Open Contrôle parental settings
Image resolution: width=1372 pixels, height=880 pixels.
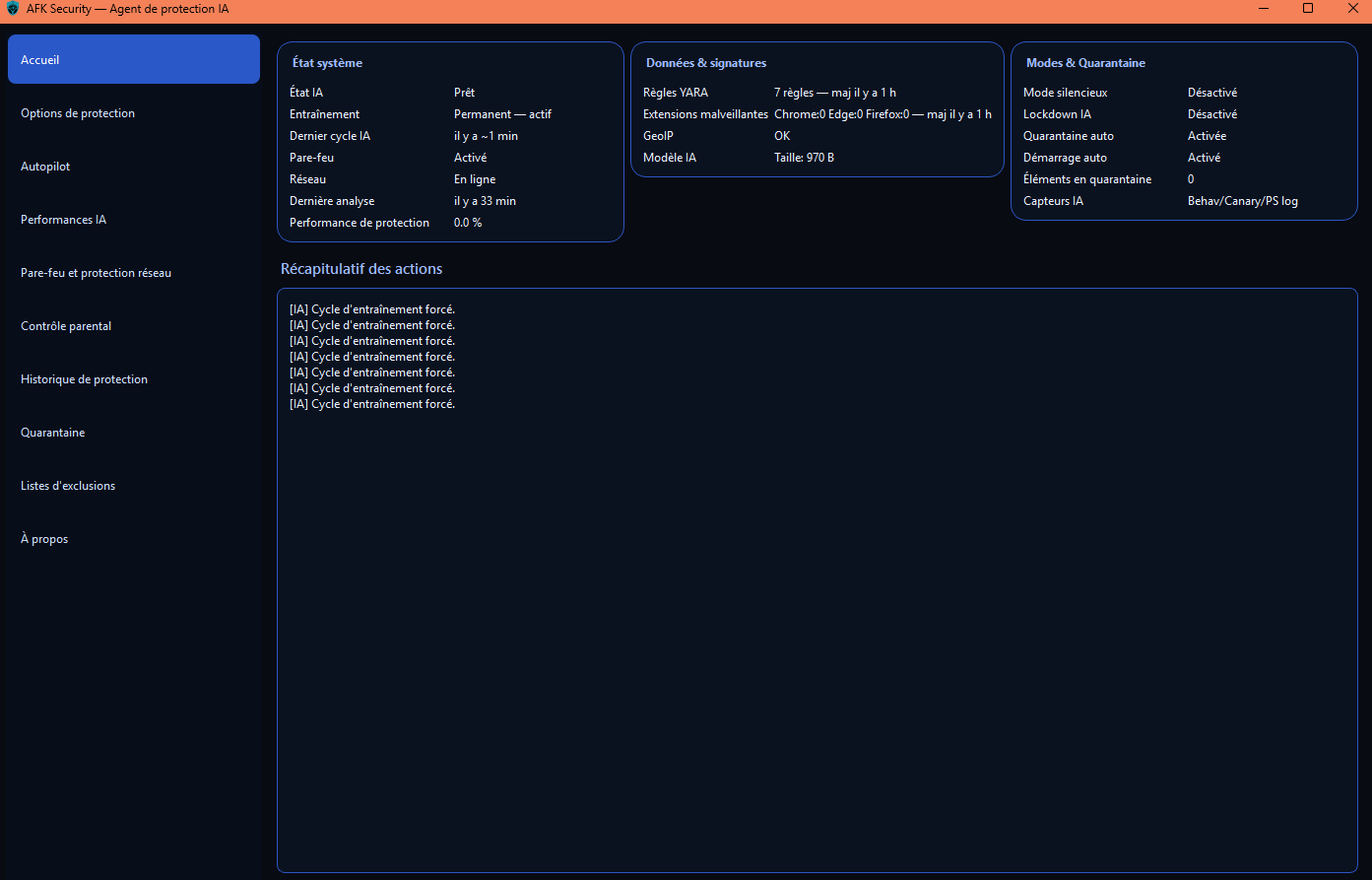(x=66, y=326)
